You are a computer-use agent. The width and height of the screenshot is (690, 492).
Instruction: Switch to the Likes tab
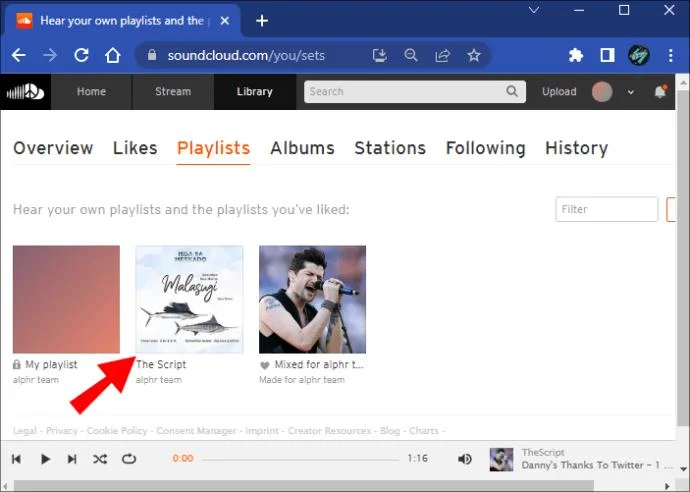pos(135,148)
